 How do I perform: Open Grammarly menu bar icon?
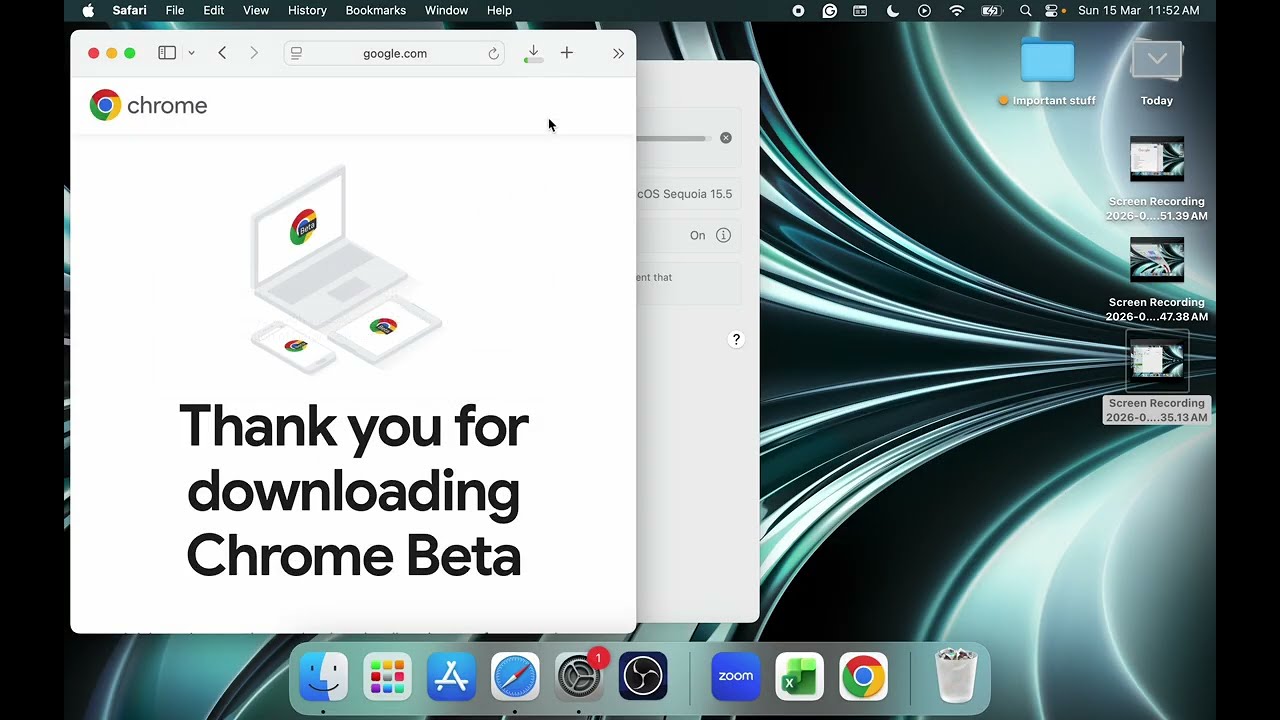[830, 11]
